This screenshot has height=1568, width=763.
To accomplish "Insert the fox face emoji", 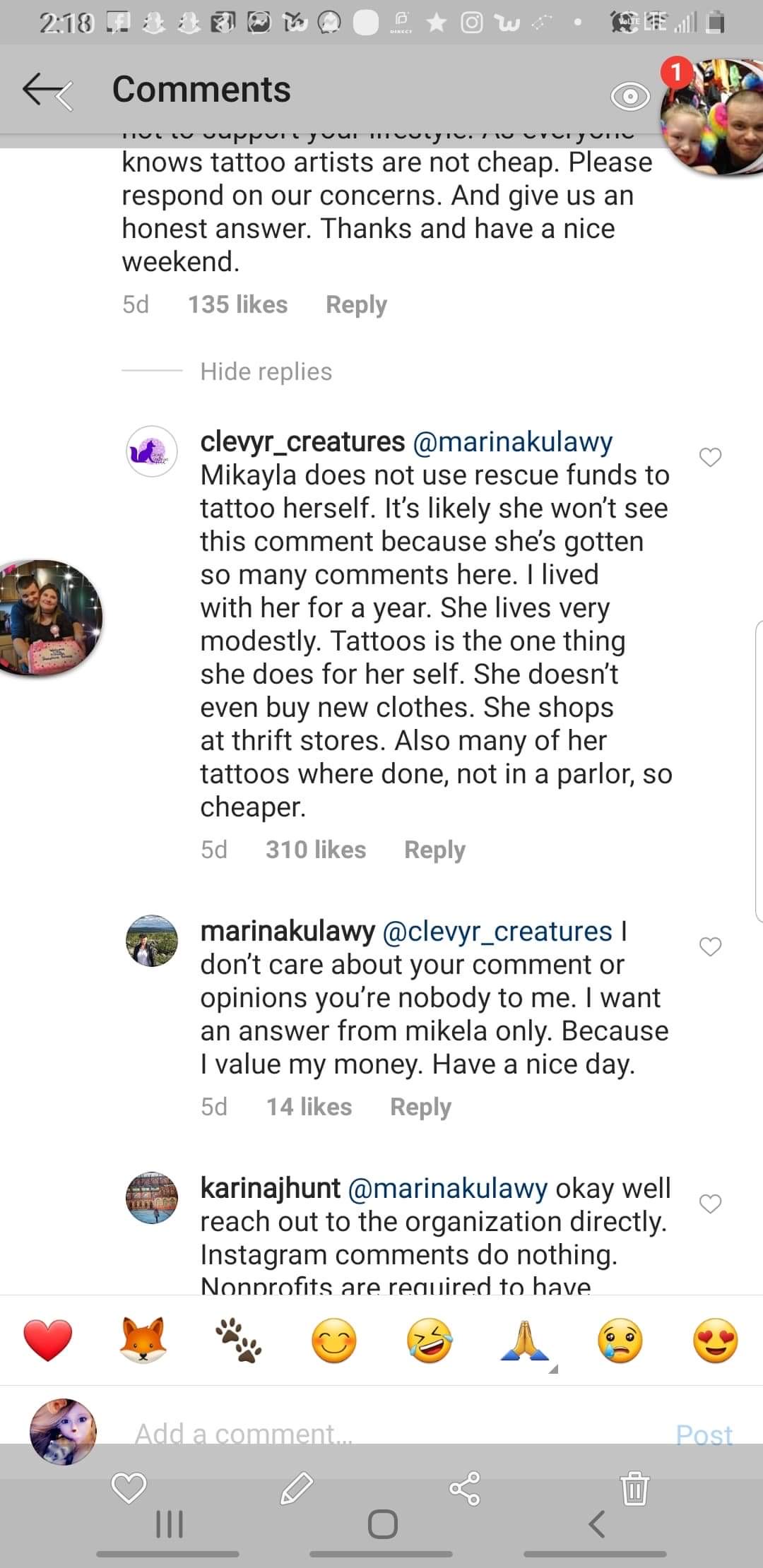I will click(143, 1340).
